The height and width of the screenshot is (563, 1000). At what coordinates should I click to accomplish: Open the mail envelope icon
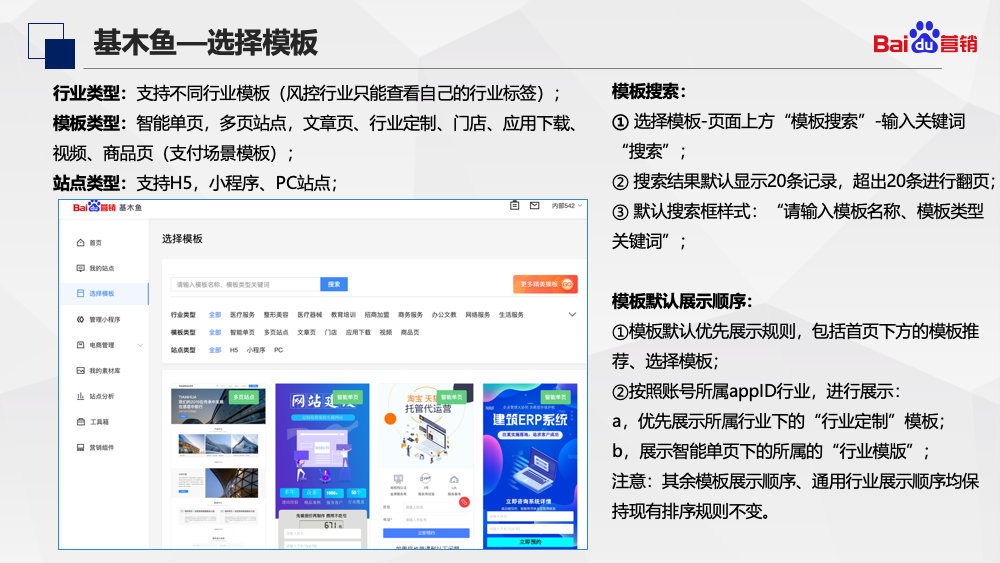534,205
